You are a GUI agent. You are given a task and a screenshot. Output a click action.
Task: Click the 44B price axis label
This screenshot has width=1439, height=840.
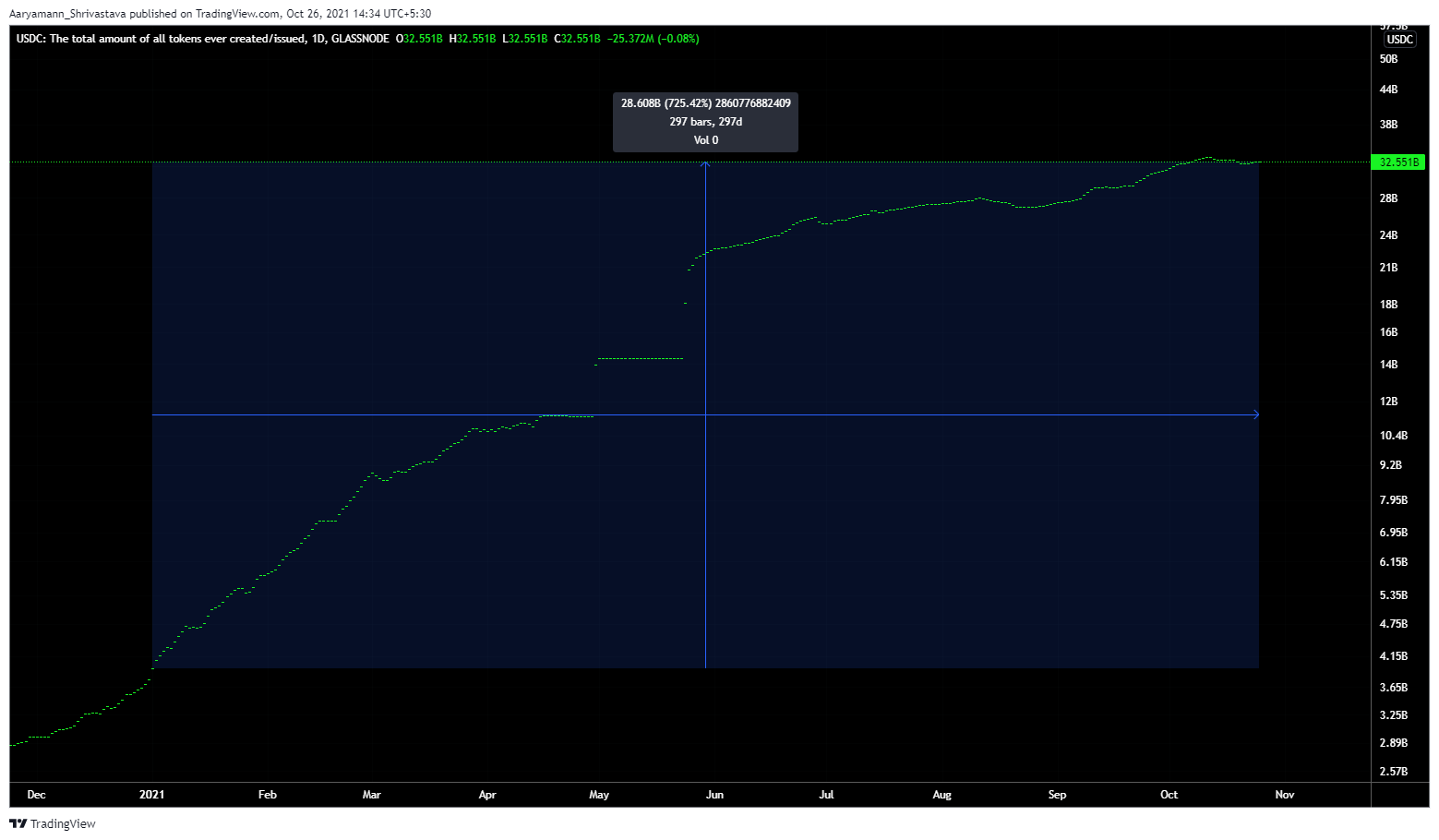click(x=1388, y=90)
